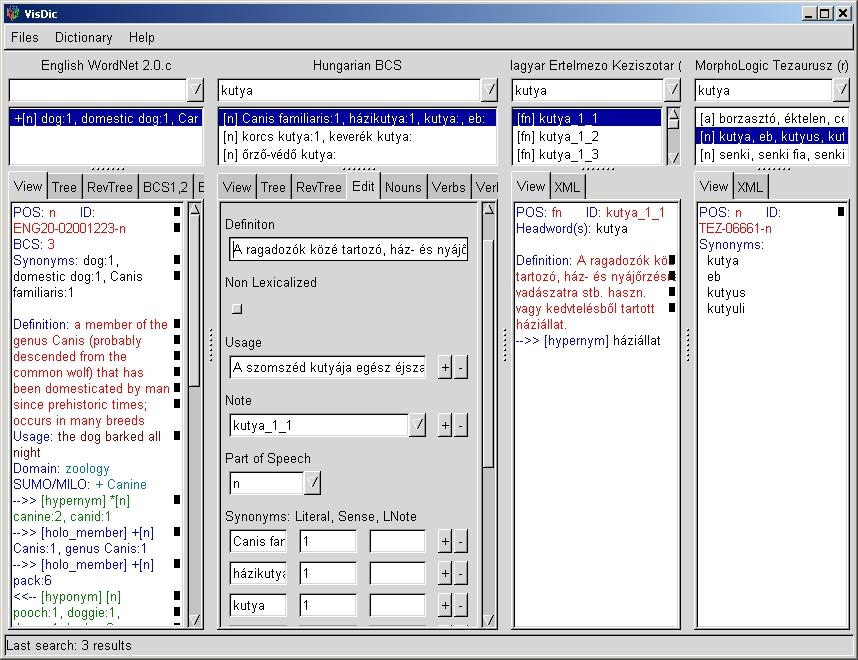Select the [fn] kutya_1_2 entry
The height and width of the screenshot is (660, 858).
pyautogui.click(x=587, y=136)
